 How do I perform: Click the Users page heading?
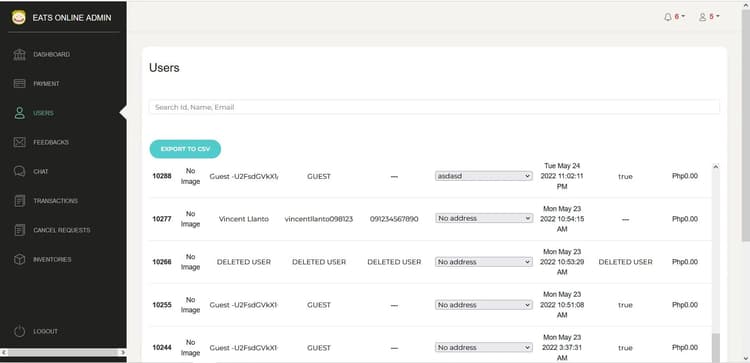click(x=164, y=68)
